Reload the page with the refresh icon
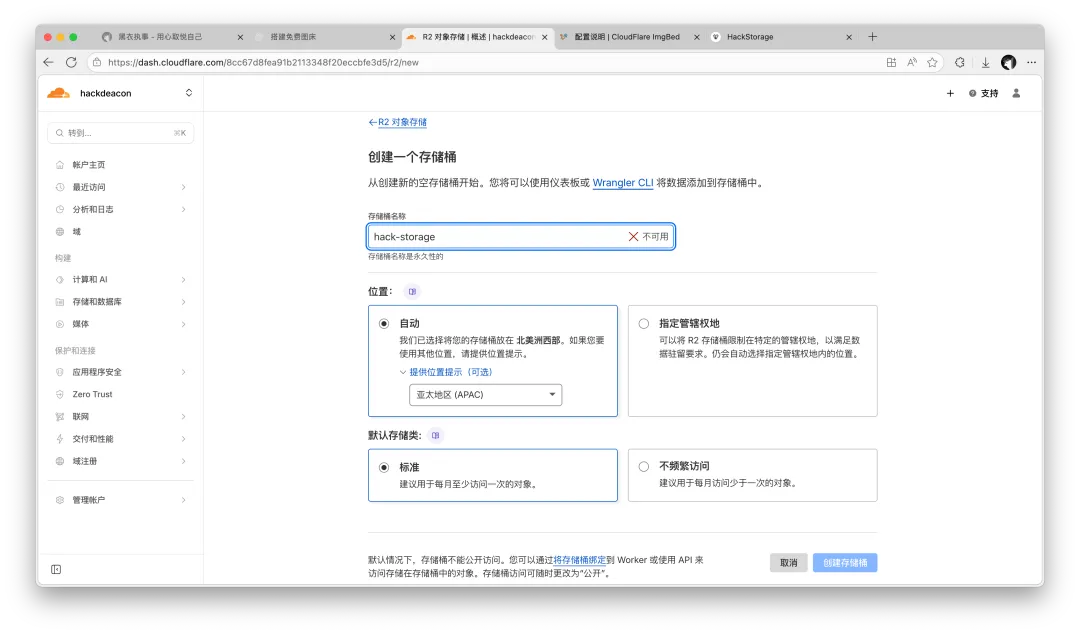 pyautogui.click(x=71, y=62)
